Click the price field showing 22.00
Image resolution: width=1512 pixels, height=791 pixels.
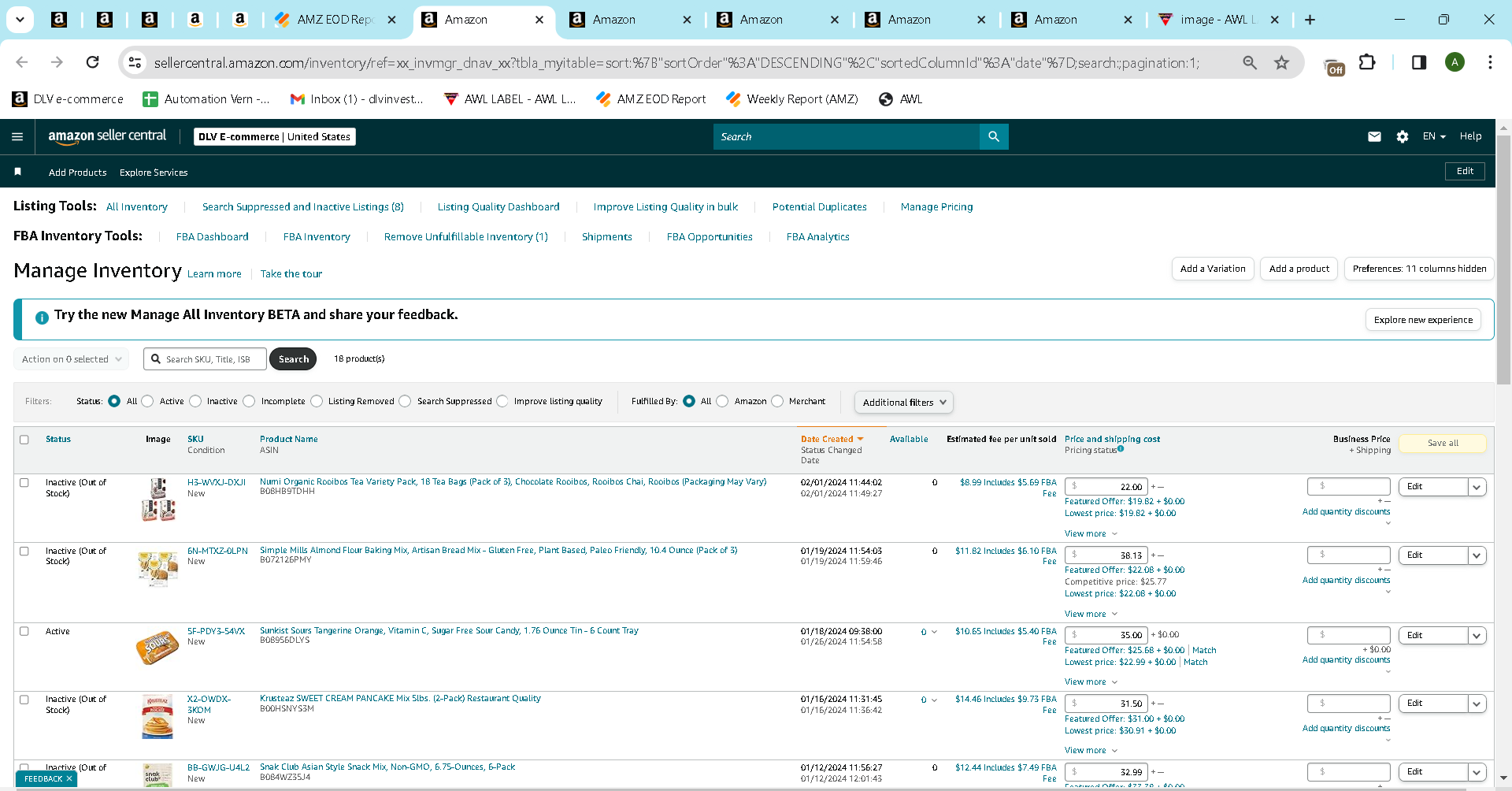coord(1106,487)
